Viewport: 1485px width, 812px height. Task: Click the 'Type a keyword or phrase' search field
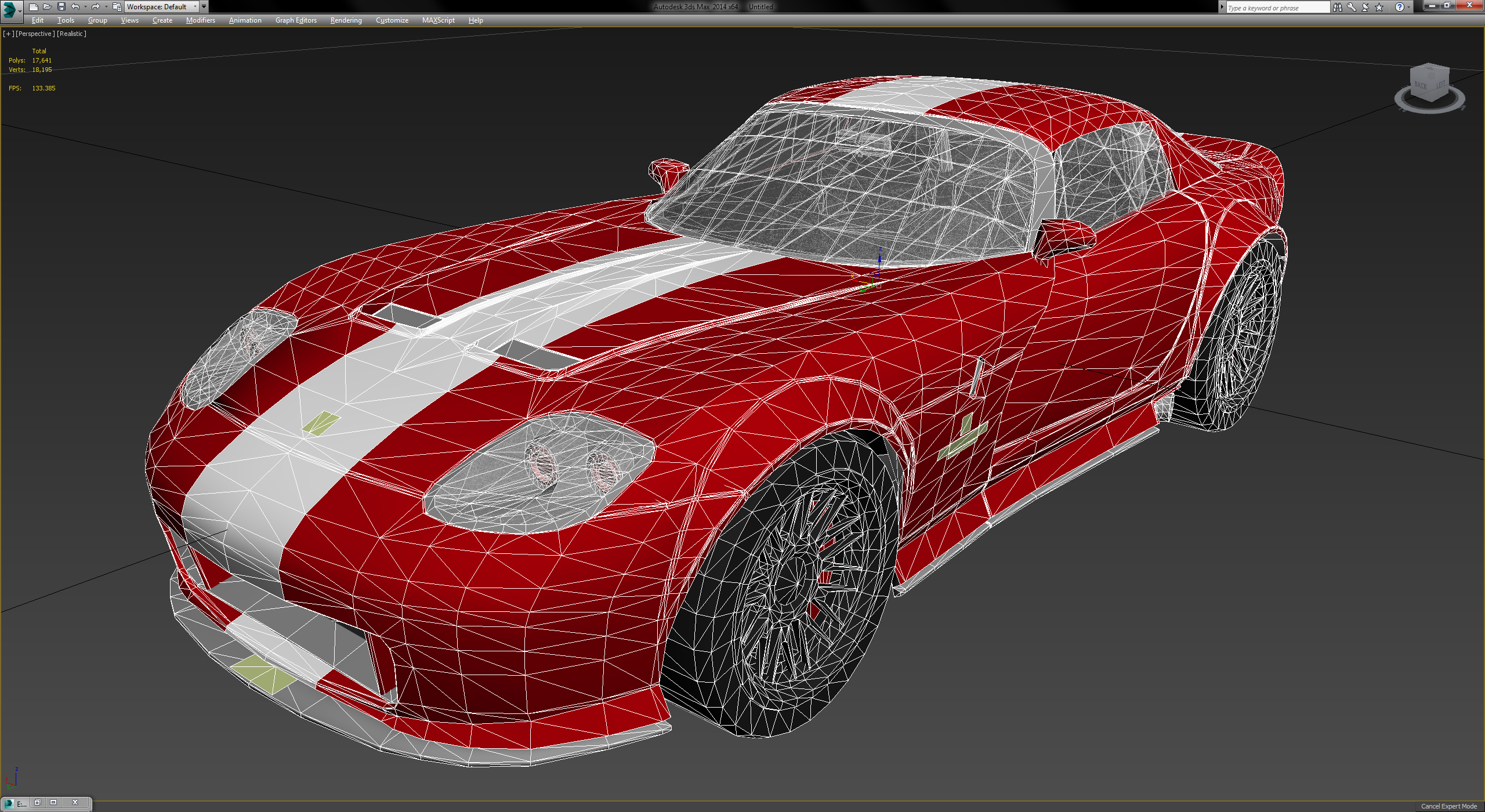tap(1276, 7)
